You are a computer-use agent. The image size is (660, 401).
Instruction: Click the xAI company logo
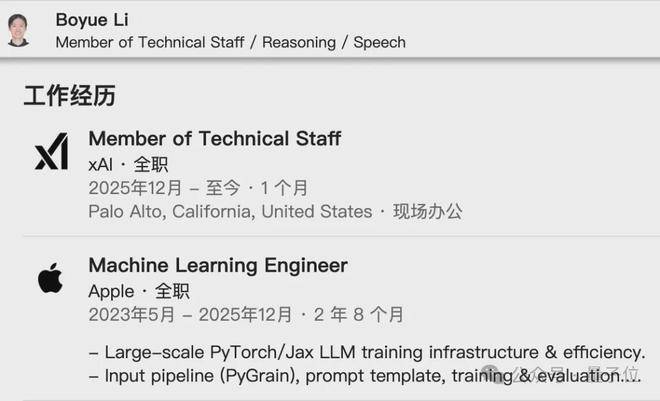(50, 153)
